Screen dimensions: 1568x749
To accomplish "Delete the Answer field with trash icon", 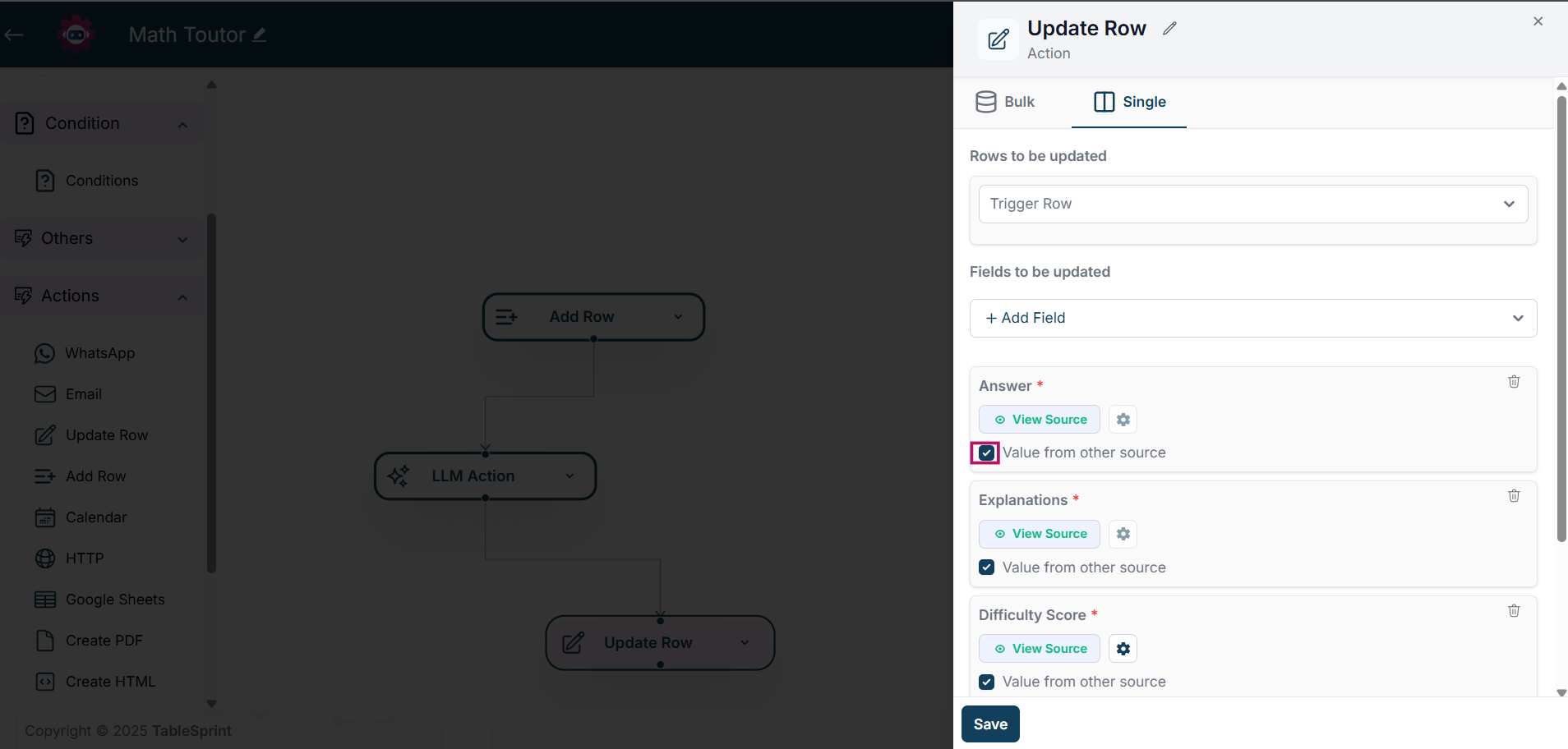I will (1513, 382).
